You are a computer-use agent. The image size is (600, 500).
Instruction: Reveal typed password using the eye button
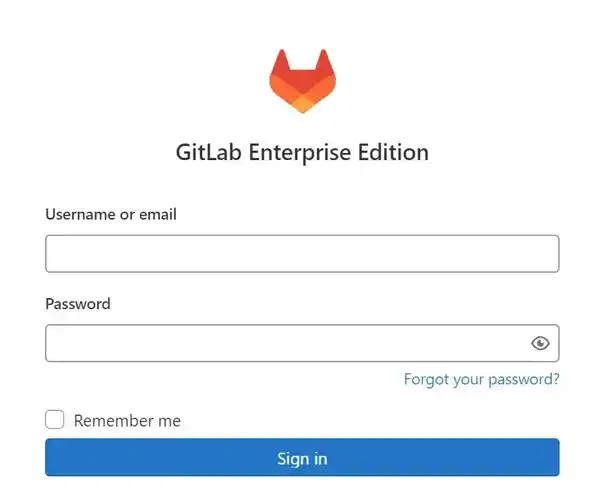(x=540, y=343)
